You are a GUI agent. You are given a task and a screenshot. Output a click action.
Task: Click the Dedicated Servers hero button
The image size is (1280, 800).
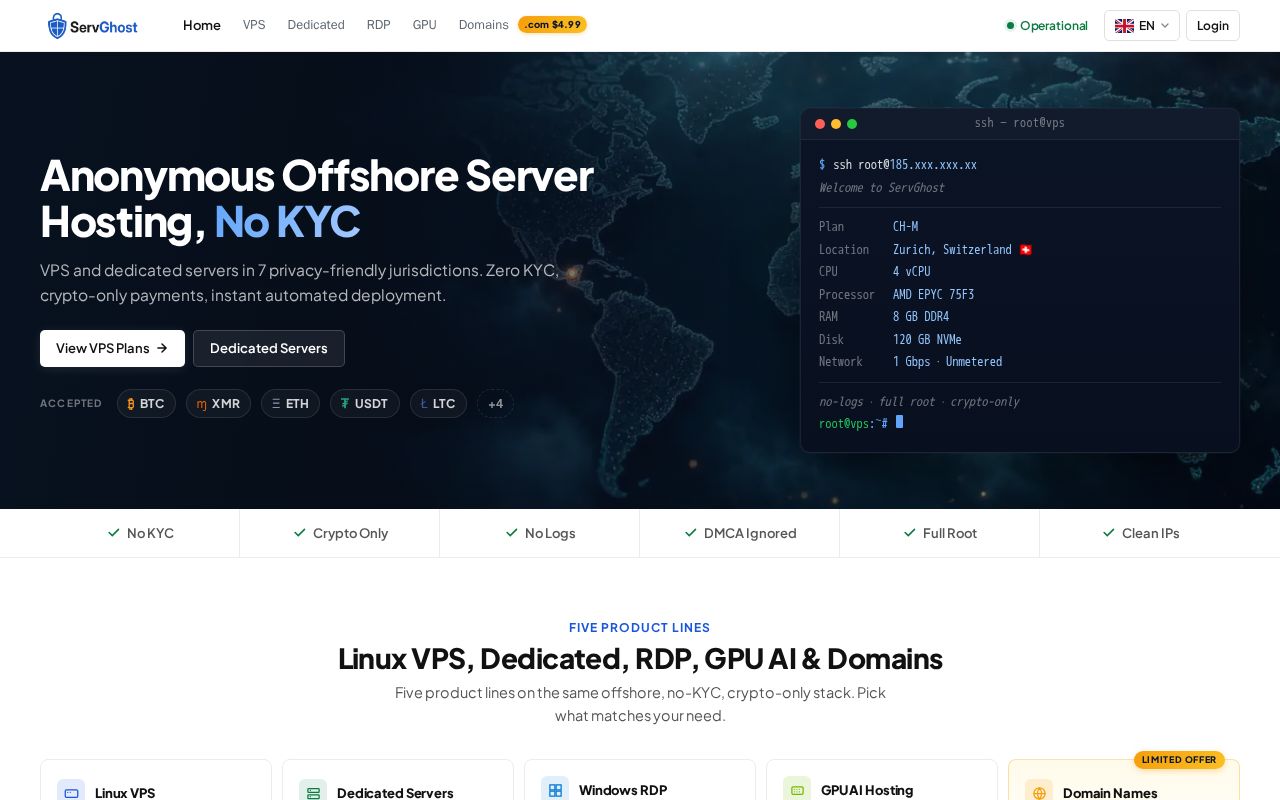pyautogui.click(x=269, y=348)
